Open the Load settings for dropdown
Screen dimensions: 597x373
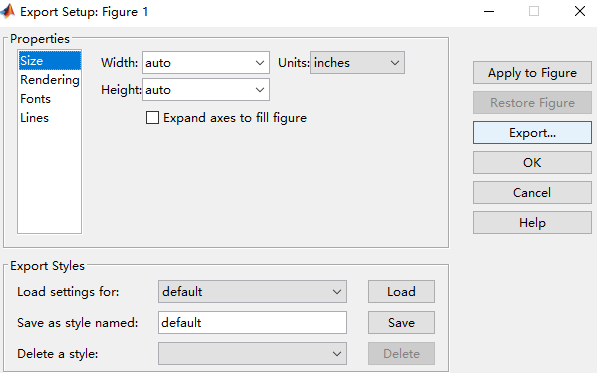252,292
